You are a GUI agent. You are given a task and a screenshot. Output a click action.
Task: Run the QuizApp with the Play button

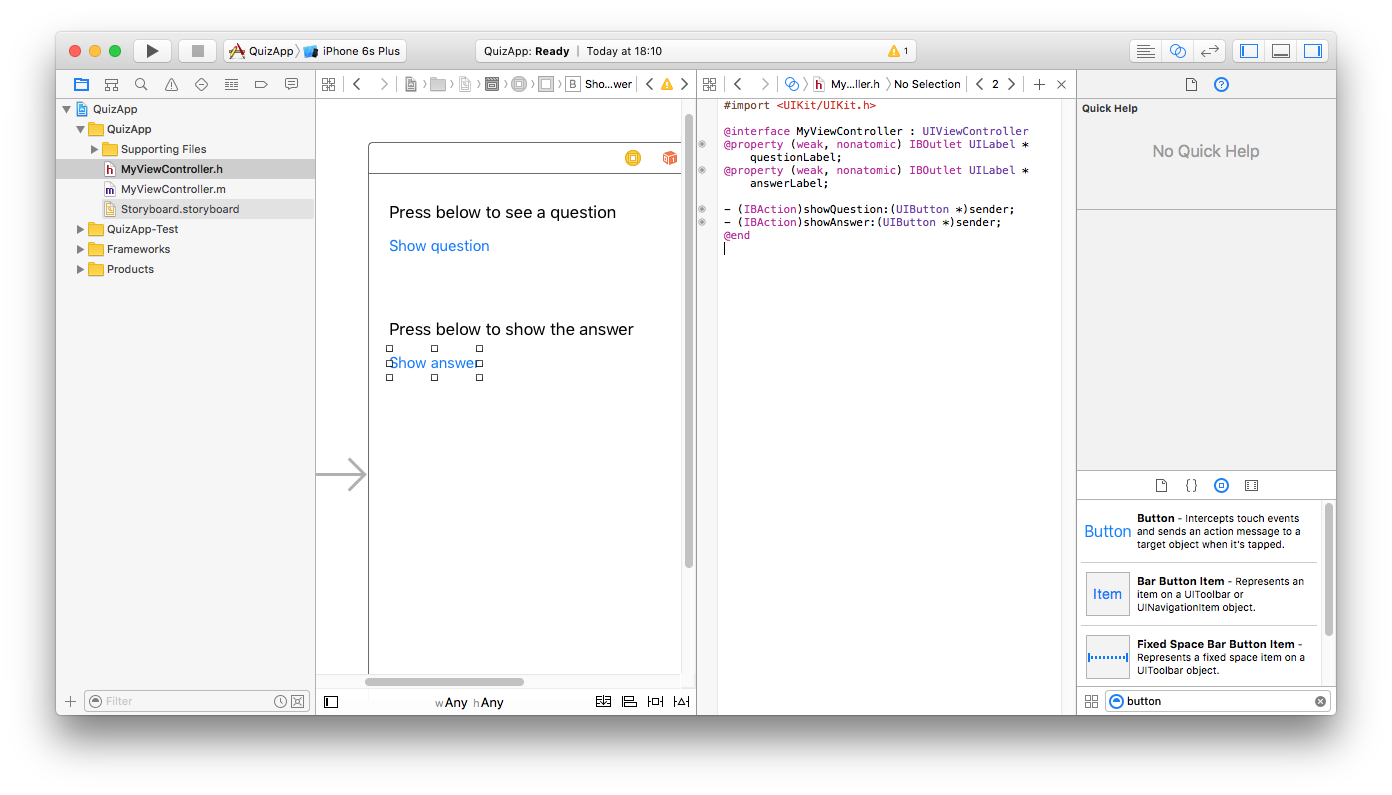[x=152, y=51]
